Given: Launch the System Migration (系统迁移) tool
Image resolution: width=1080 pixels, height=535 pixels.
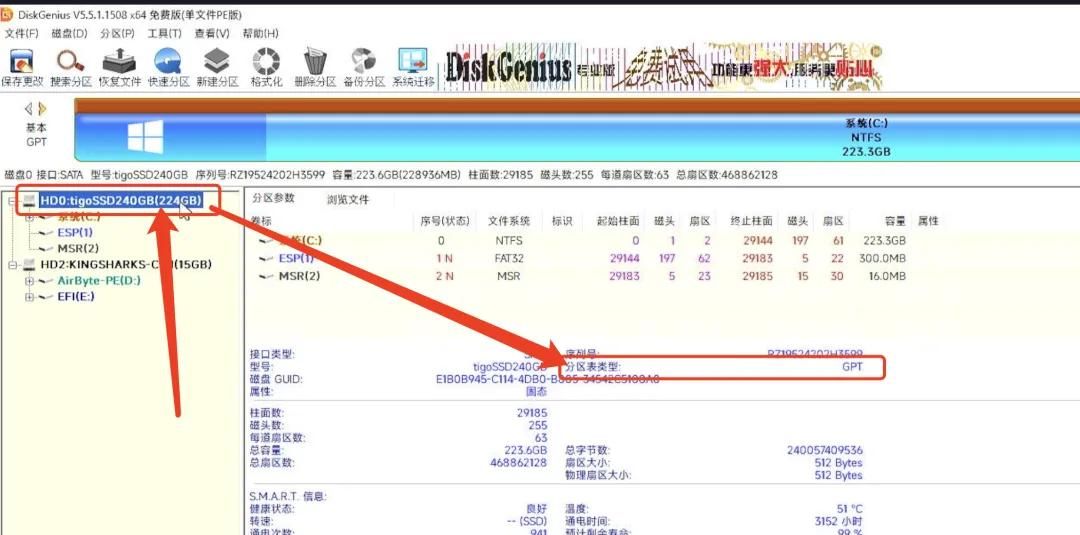Looking at the screenshot, I should tap(413, 67).
